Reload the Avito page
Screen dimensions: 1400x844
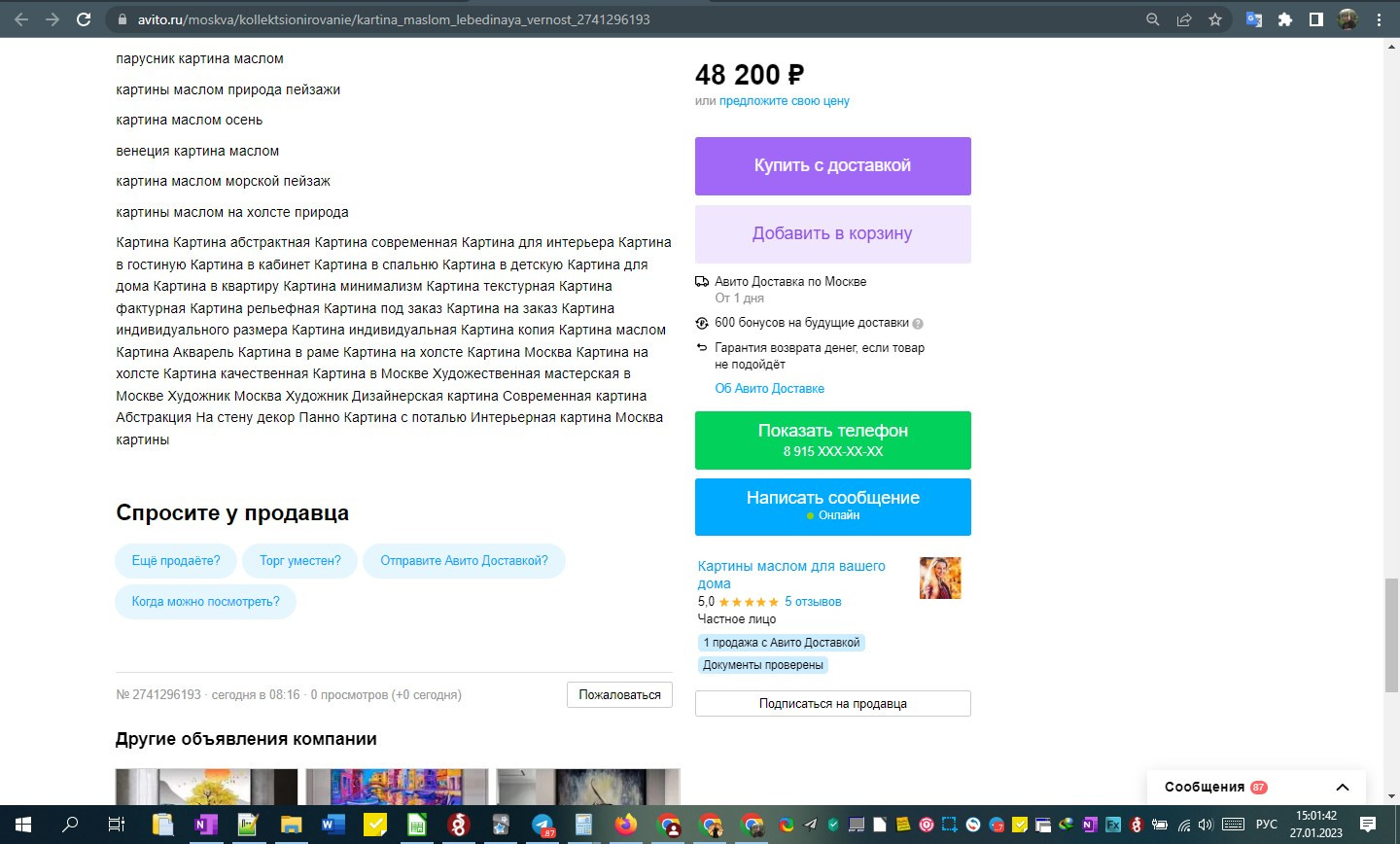[x=84, y=19]
